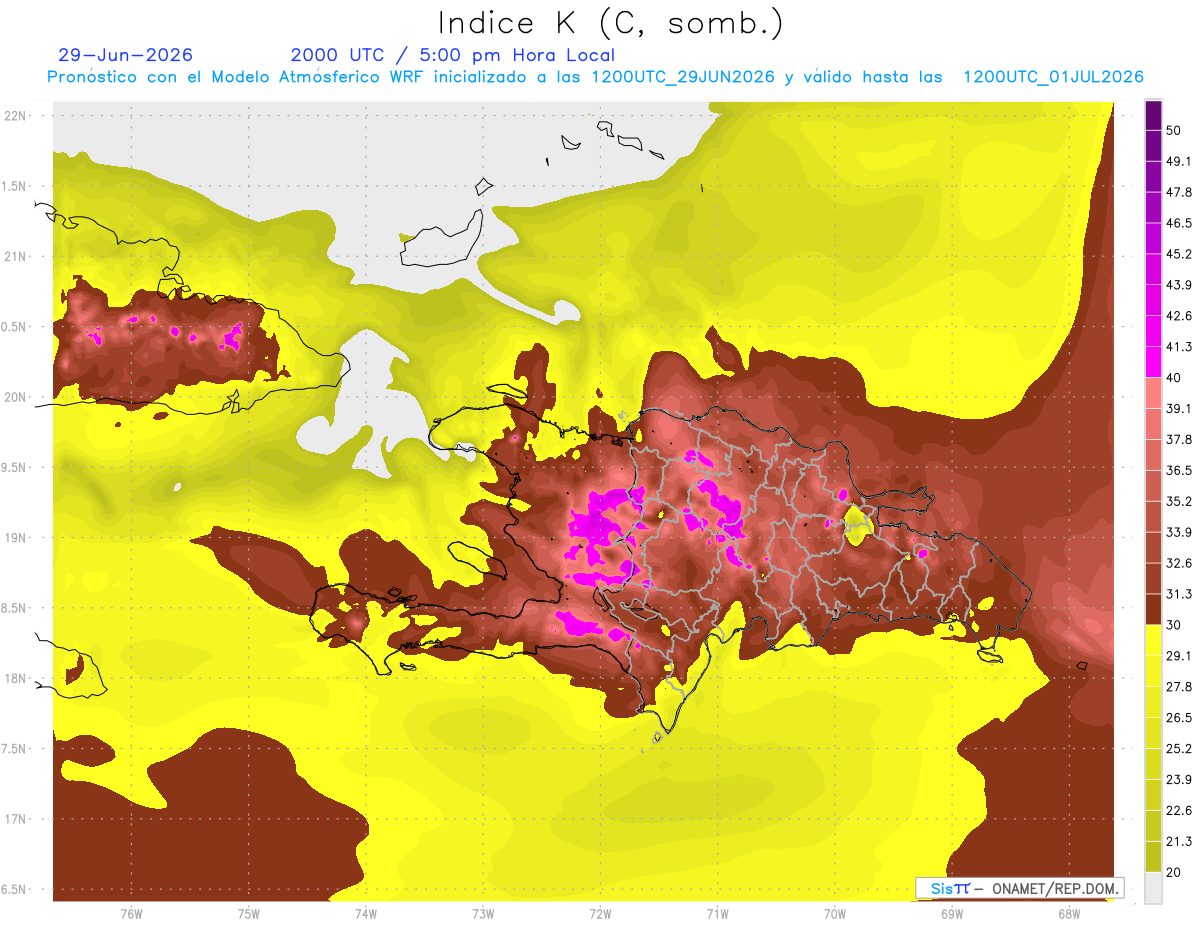Click the longitude axis label '74W'
This screenshot has height=927, width=1200.
click(x=365, y=915)
